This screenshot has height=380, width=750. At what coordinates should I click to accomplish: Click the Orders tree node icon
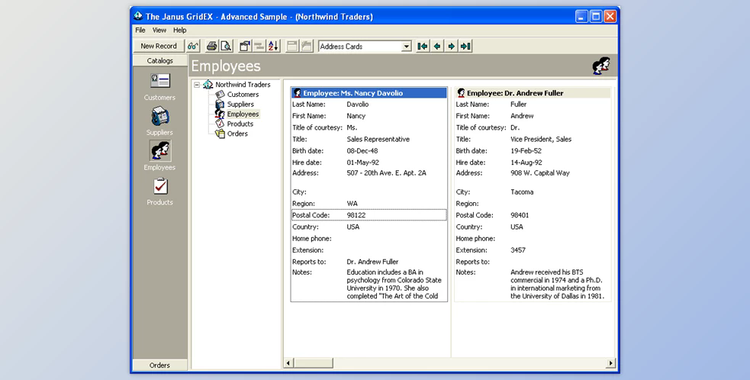pos(220,134)
